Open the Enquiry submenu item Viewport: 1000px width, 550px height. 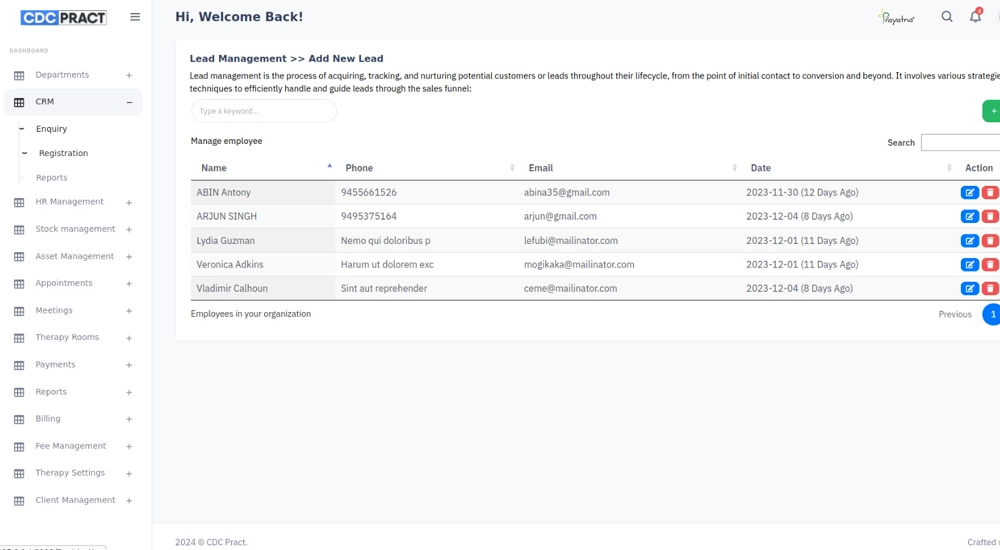52,129
